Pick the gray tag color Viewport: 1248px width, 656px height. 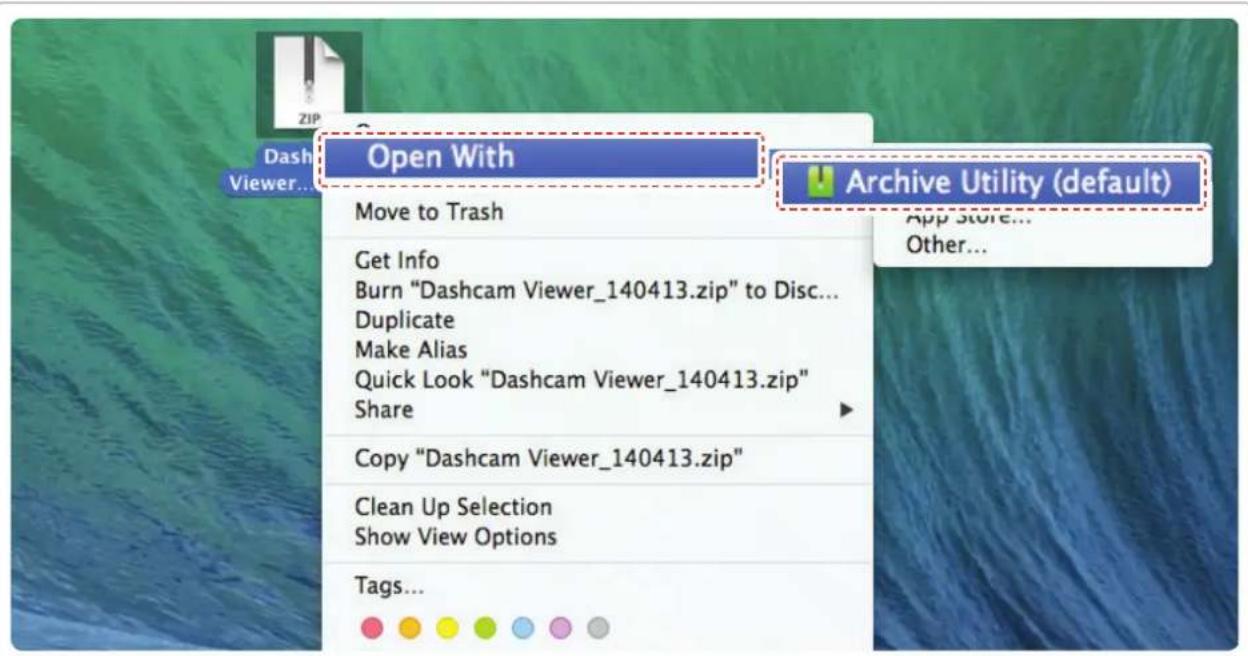click(x=598, y=627)
